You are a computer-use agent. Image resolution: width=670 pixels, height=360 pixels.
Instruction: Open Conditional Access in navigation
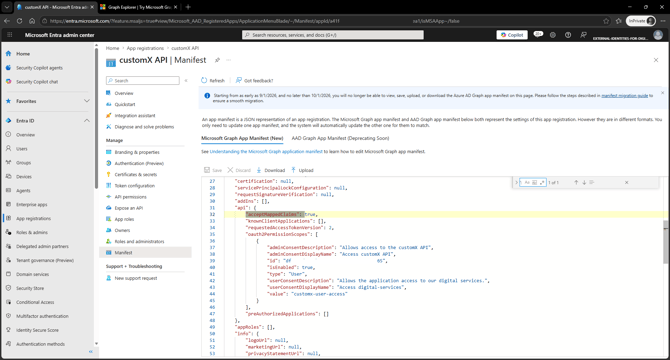(35, 302)
